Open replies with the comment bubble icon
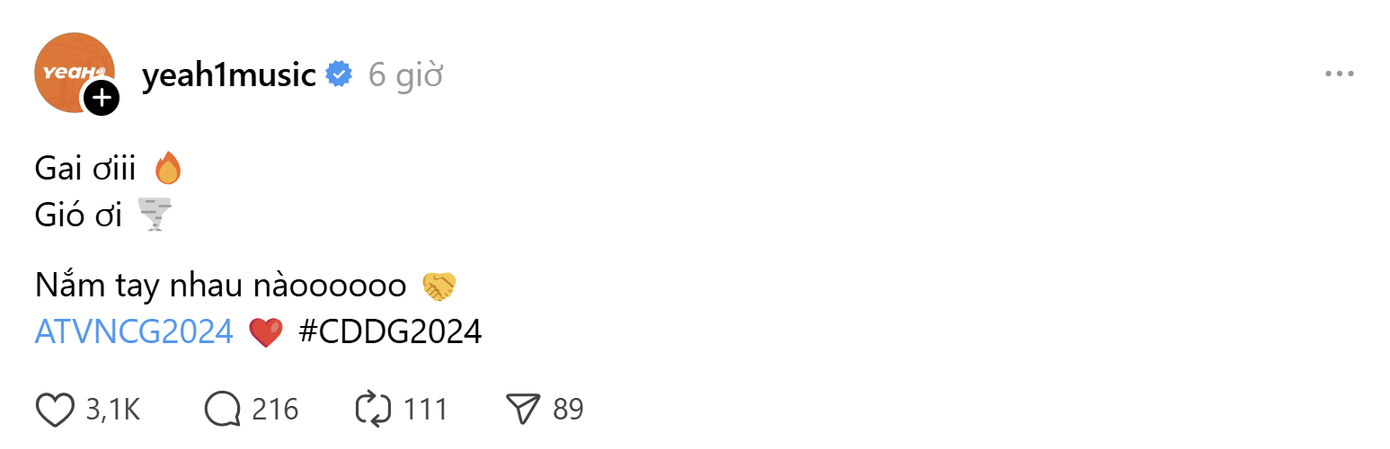 tap(222, 409)
